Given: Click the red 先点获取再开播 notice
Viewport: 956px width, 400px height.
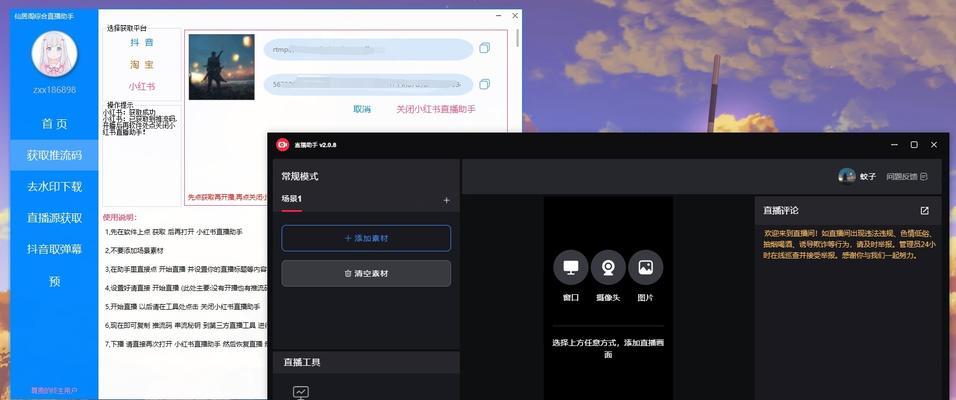Looking at the screenshot, I should (227, 198).
